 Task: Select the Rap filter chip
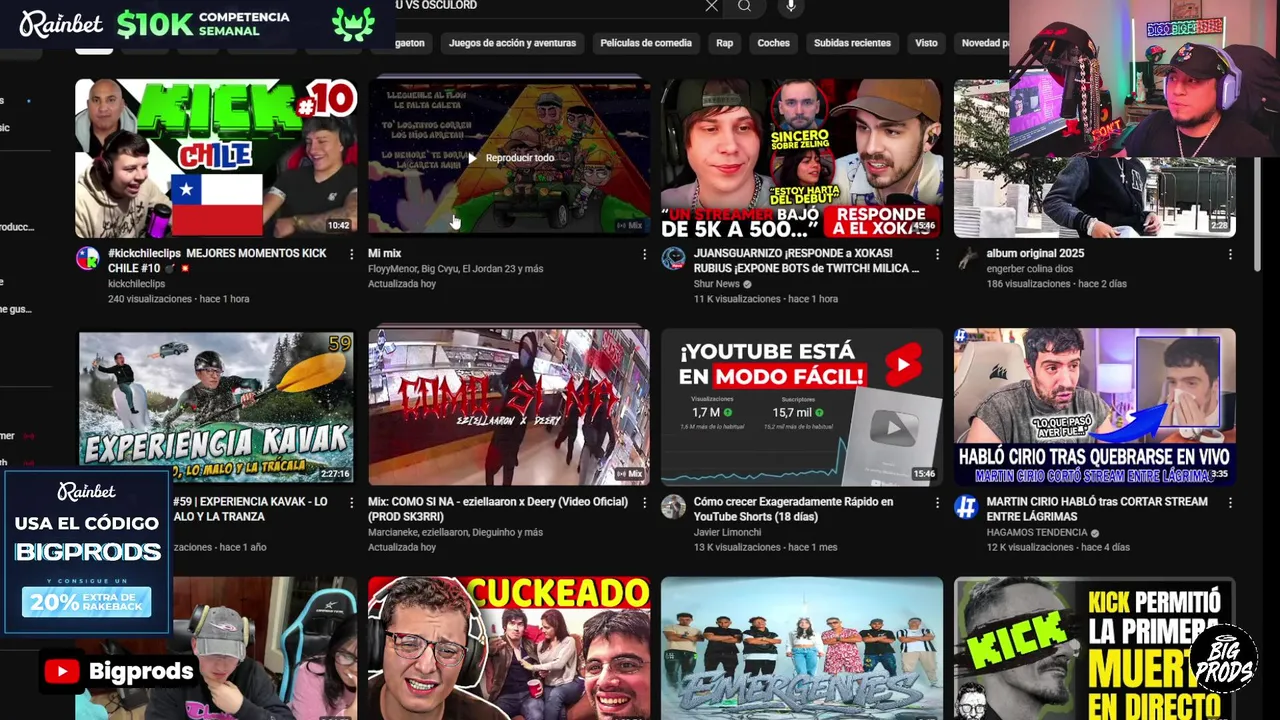click(x=725, y=43)
